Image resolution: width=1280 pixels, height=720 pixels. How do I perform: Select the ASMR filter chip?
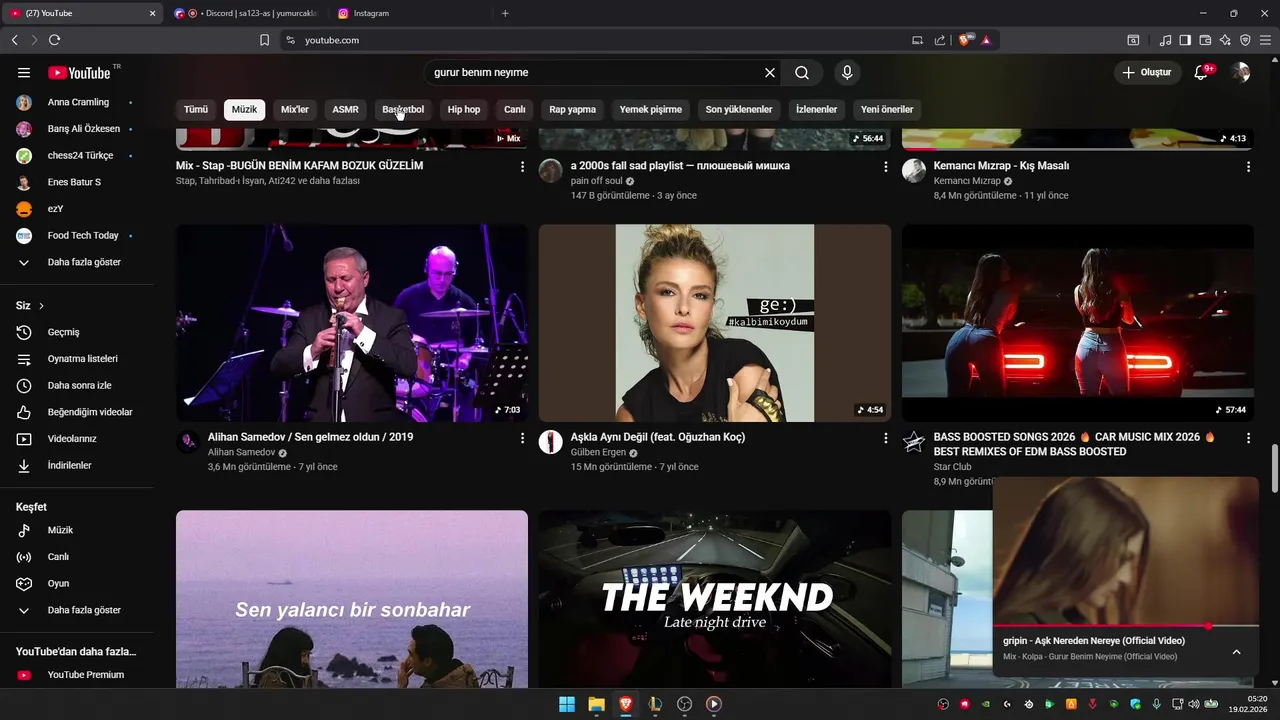345,109
